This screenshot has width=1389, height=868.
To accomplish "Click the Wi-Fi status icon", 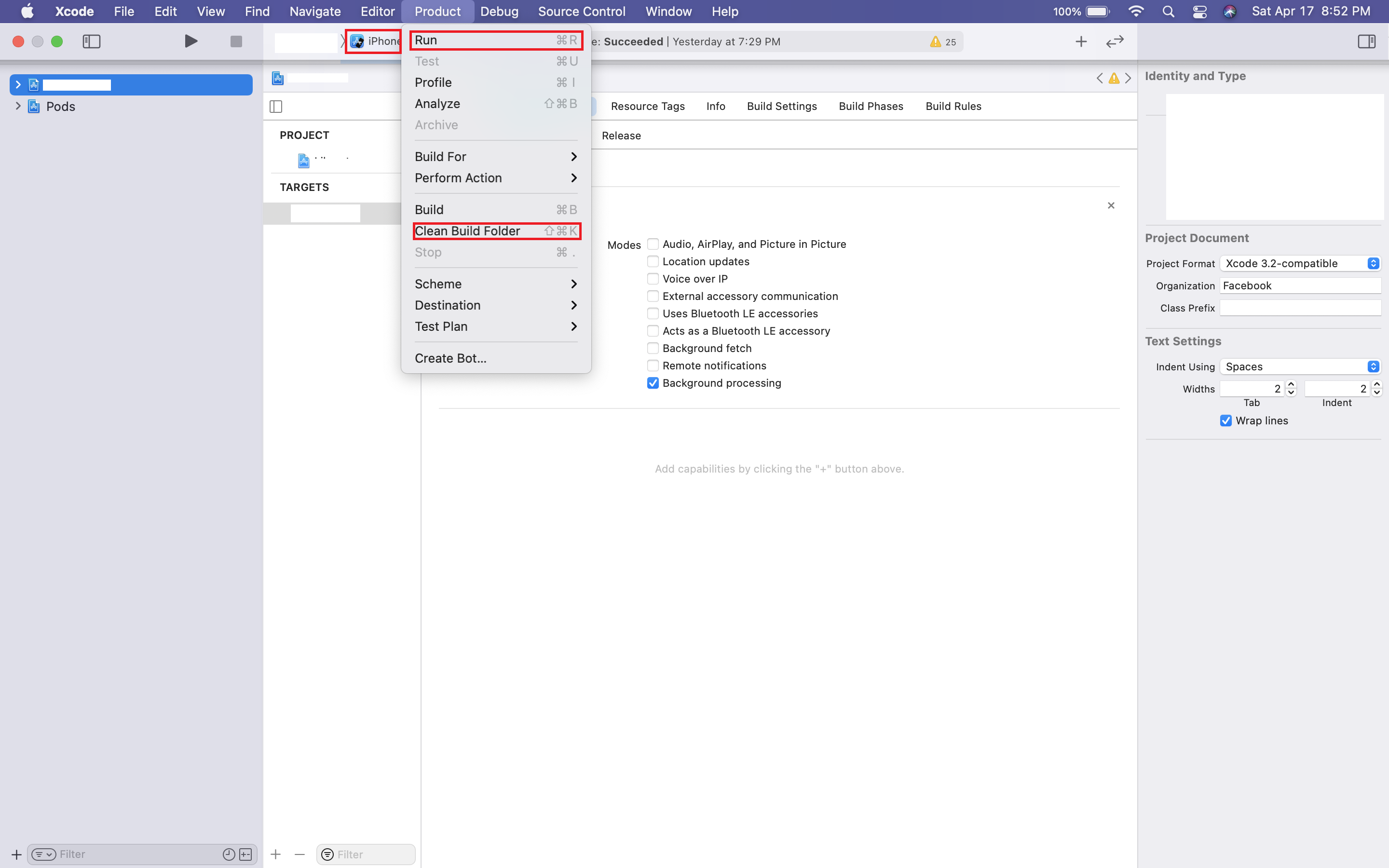I will [x=1136, y=12].
